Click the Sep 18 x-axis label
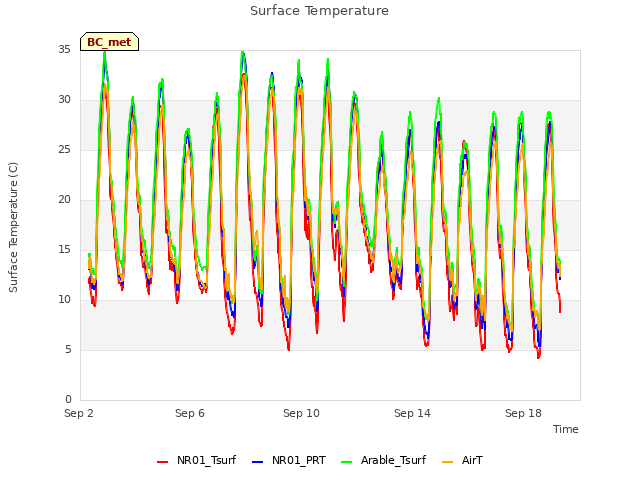Viewport: 640px width, 480px height. coord(523,413)
